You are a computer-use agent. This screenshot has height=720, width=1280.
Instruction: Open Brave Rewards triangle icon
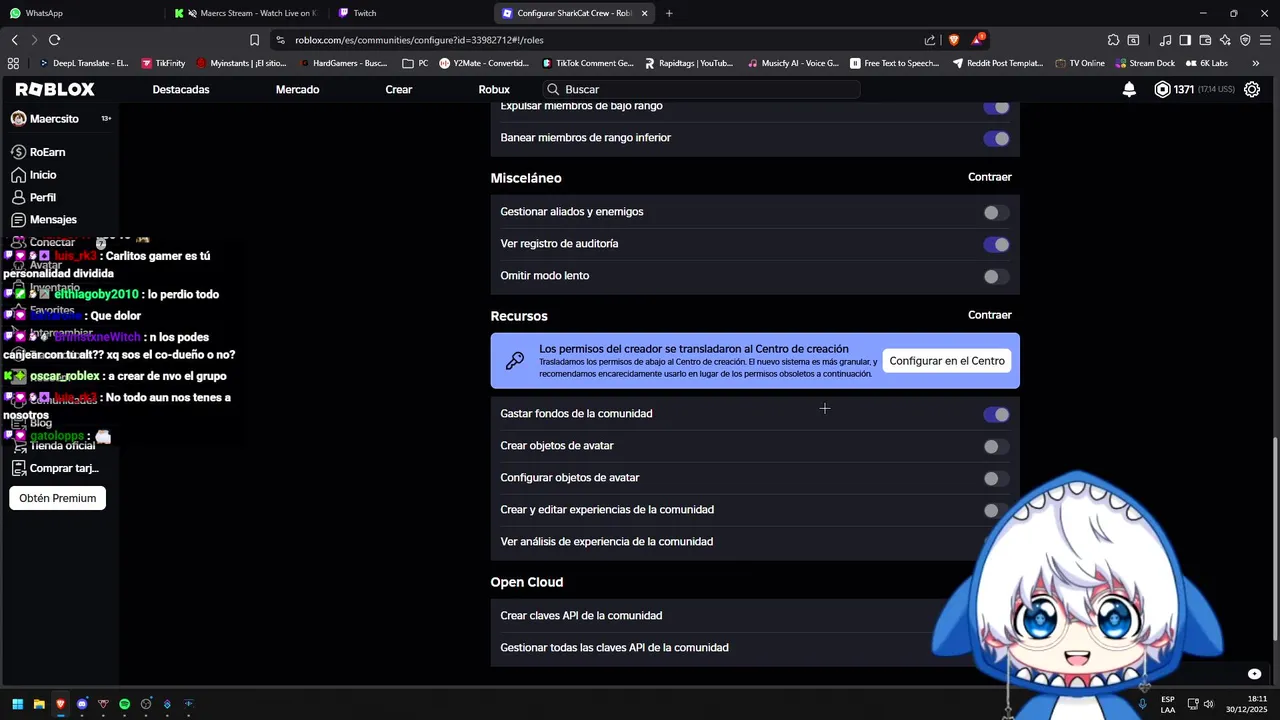977,40
